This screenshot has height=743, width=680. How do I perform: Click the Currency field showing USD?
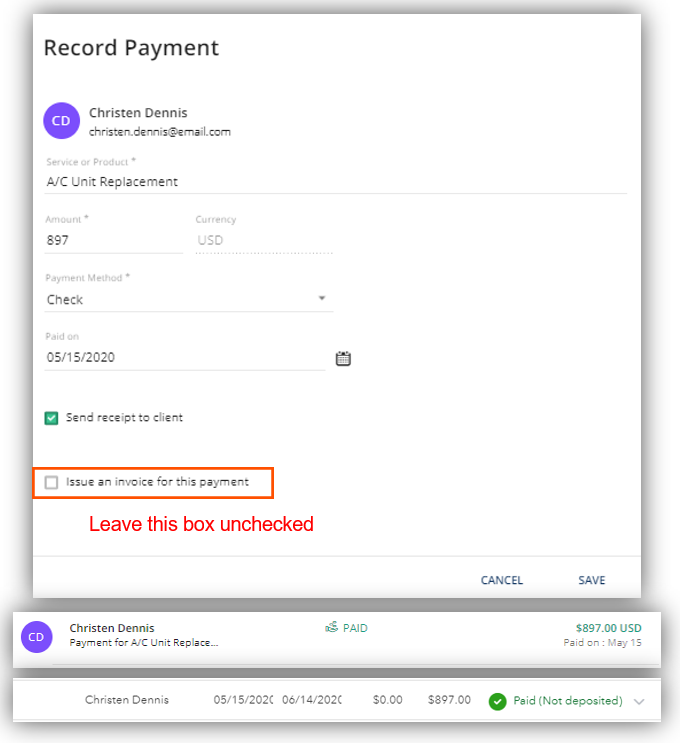264,240
